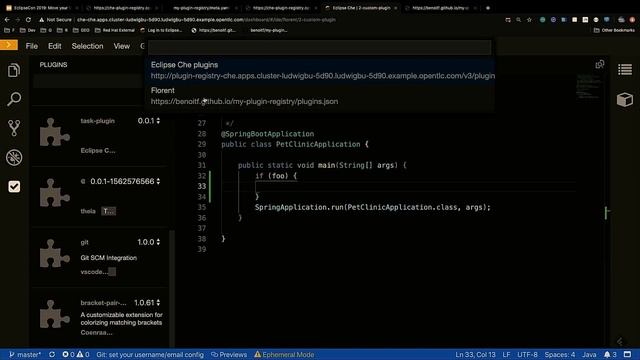Click the task-plugin puzzle piece icon

pos(54,132)
